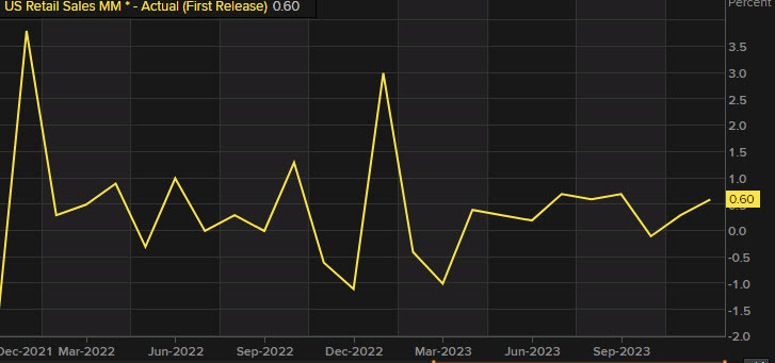Click the small gray button at bottom-right corner
This screenshot has width=775, height=363.
[756, 361]
